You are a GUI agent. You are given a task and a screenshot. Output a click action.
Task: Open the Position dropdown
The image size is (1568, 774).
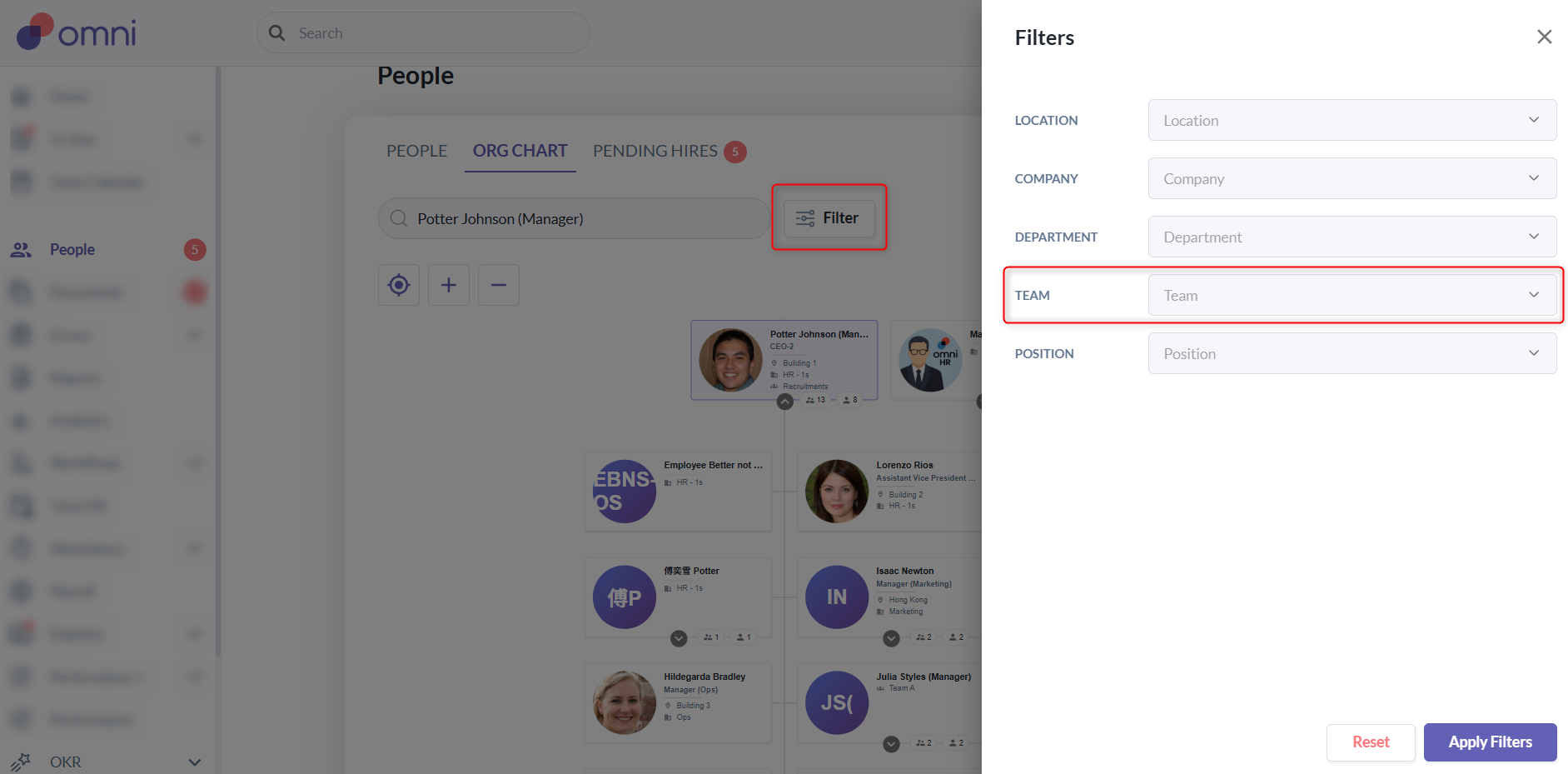click(1351, 353)
